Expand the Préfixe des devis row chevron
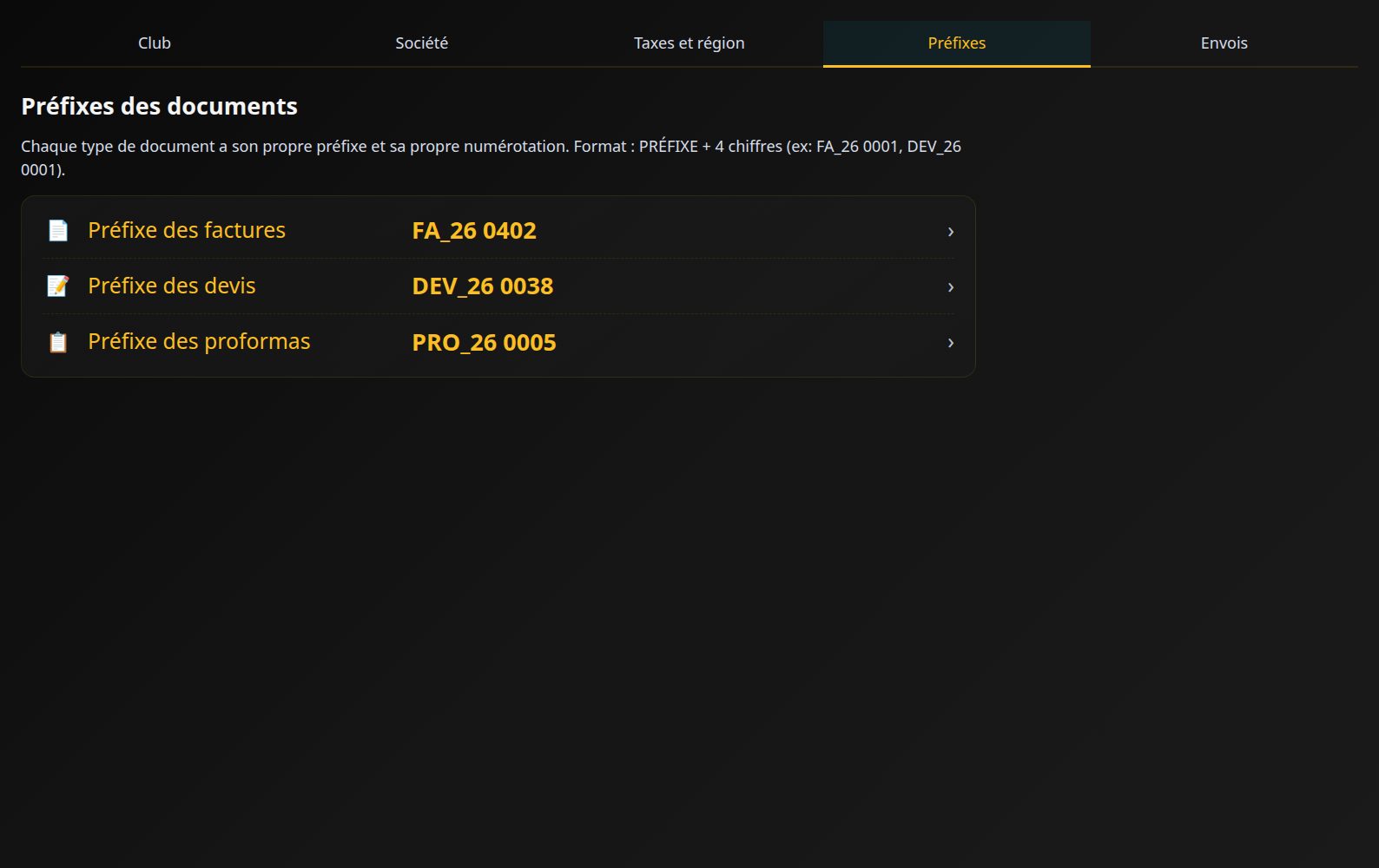 tap(951, 286)
